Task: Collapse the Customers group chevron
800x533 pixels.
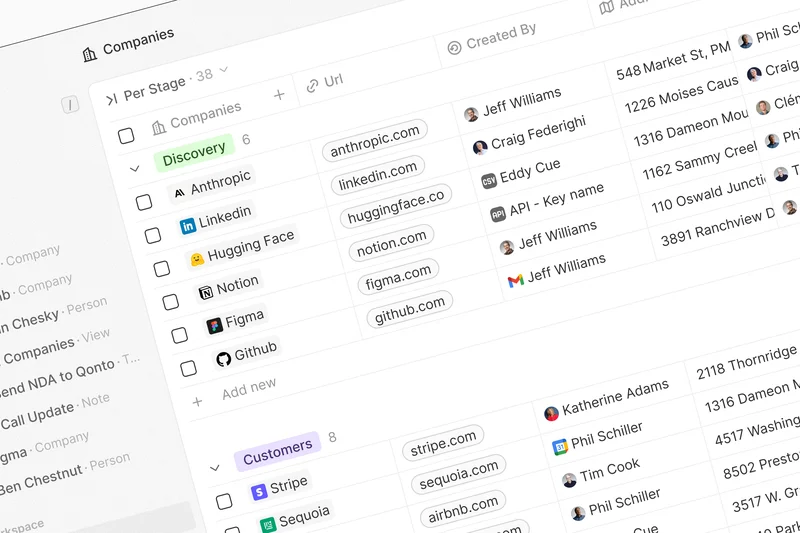Action: click(215, 468)
